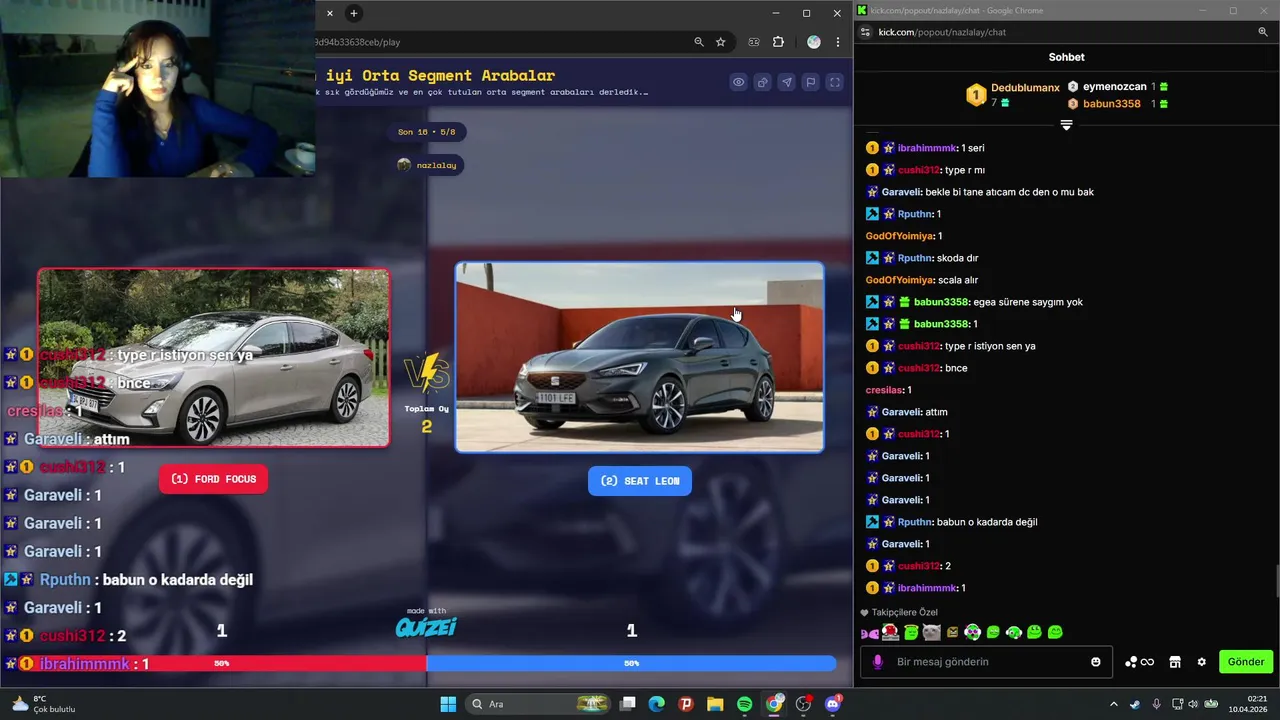Vote for (2) SEAT LEON button

pyautogui.click(x=640, y=481)
